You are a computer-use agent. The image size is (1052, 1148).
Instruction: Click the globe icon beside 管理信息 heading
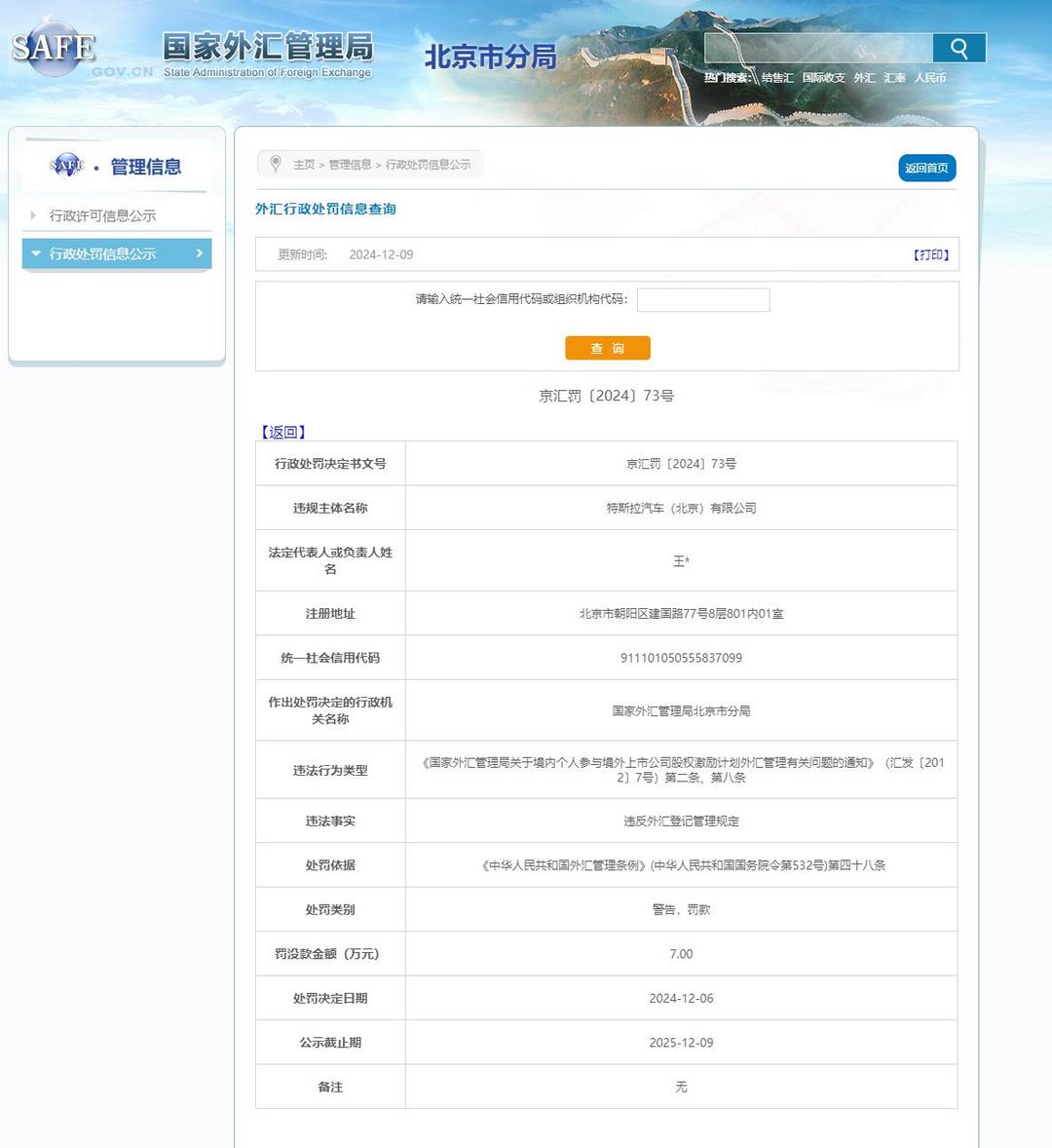click(66, 166)
